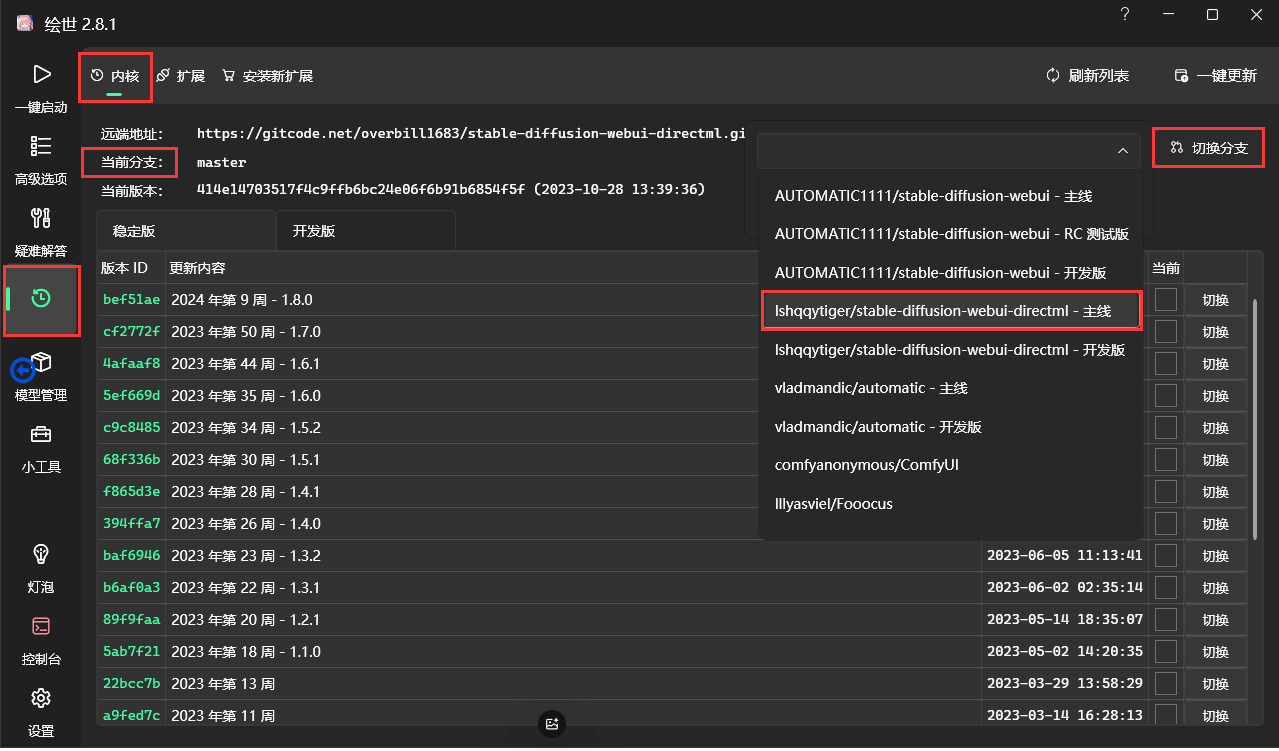Check the 当前 box for version 89f9faa
This screenshot has width=1279, height=751.
tap(1166, 620)
